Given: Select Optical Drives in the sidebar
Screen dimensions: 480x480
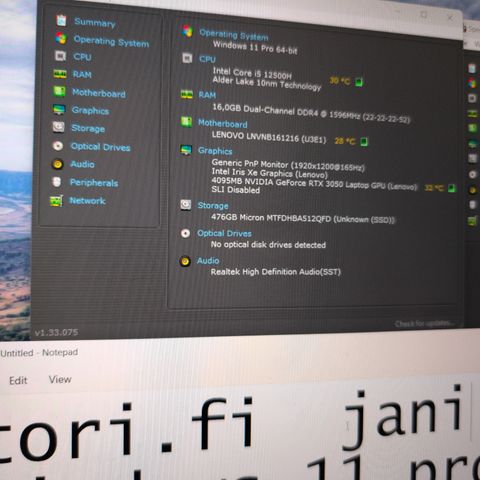Looking at the screenshot, I should click(100, 147).
